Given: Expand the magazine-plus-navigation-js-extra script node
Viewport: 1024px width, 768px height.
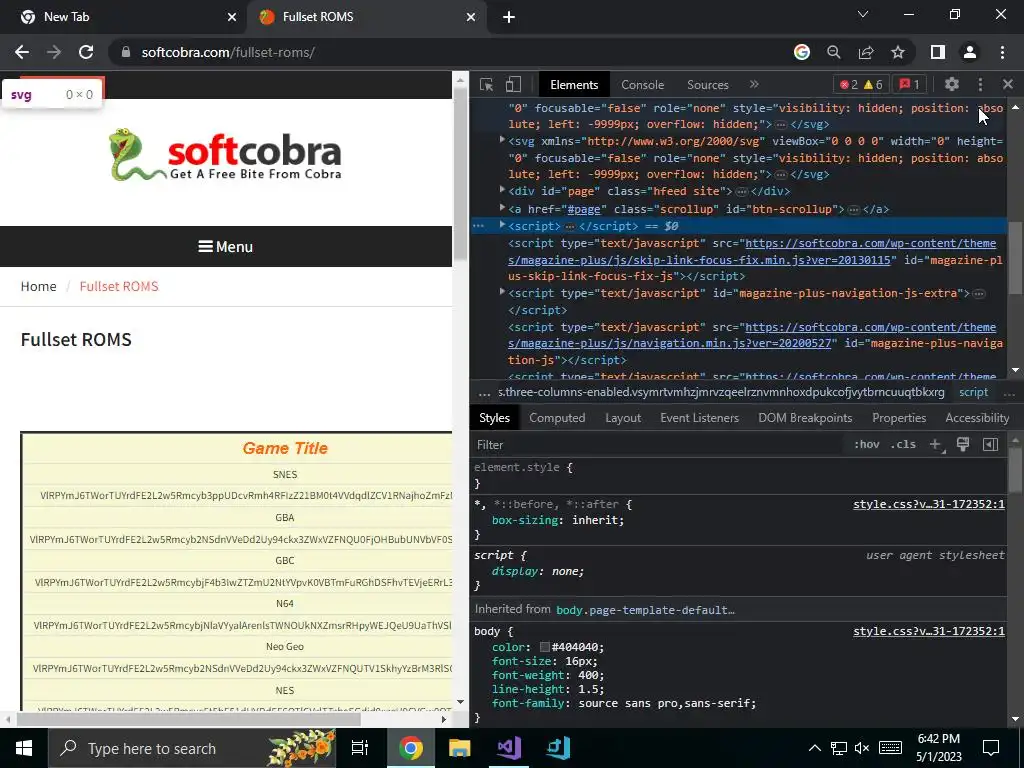Looking at the screenshot, I should (x=502, y=292).
